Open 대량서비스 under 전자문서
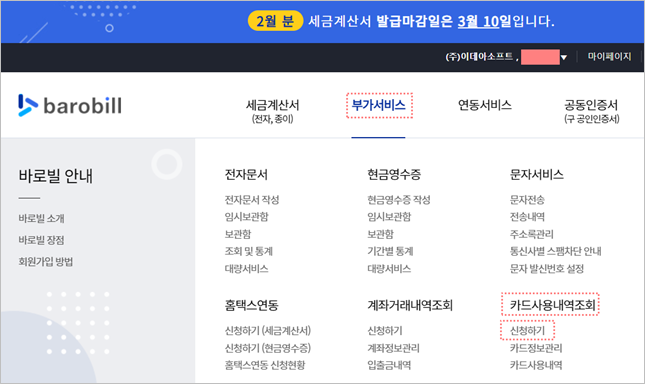Screen dimensions: 645x384 tap(246, 269)
